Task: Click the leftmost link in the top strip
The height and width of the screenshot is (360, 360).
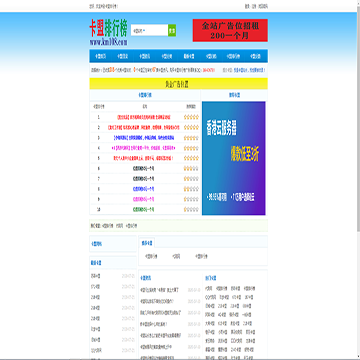Action: tap(91, 6)
